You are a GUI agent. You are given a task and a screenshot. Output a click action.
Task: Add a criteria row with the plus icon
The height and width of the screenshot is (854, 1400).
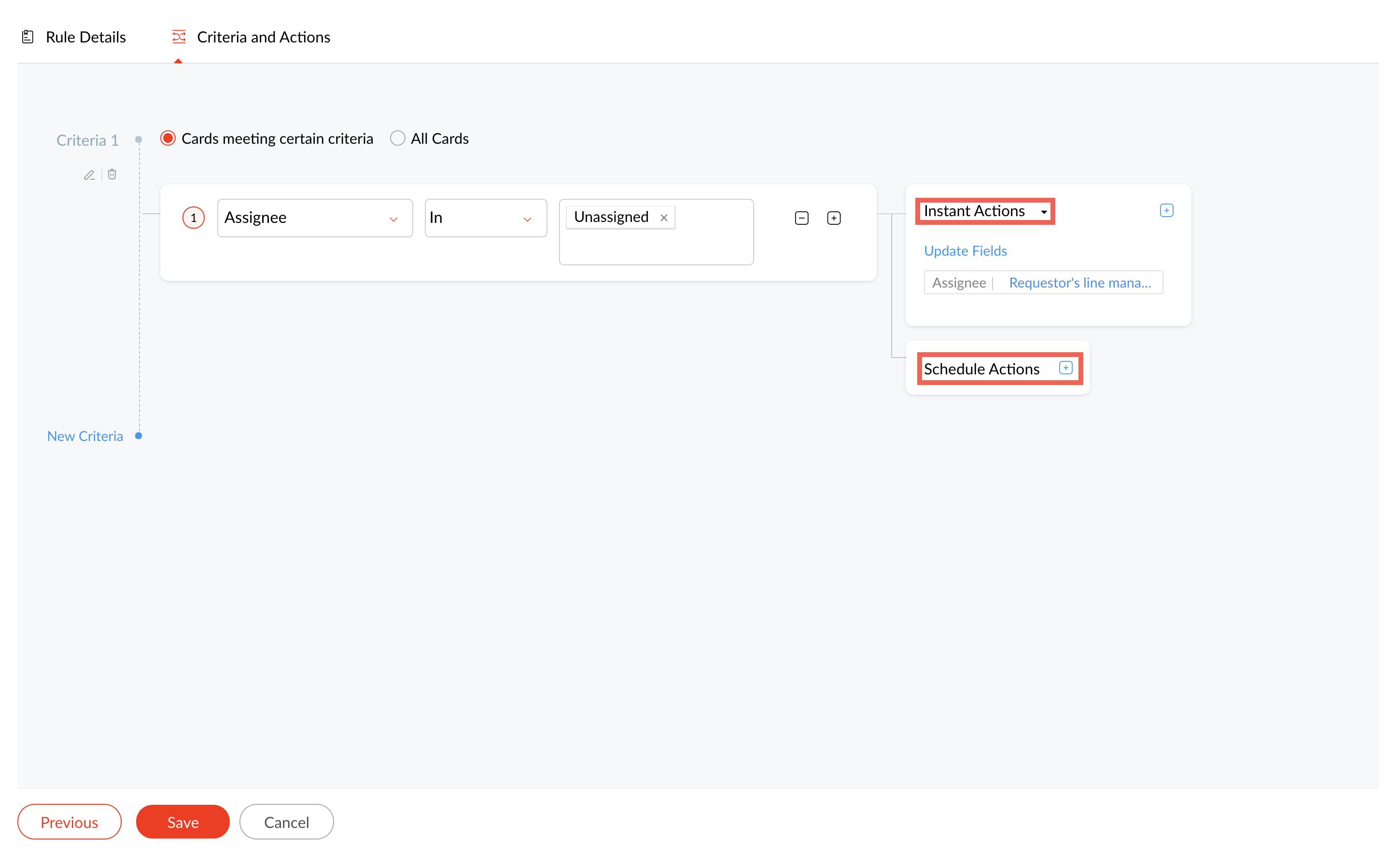(x=834, y=218)
